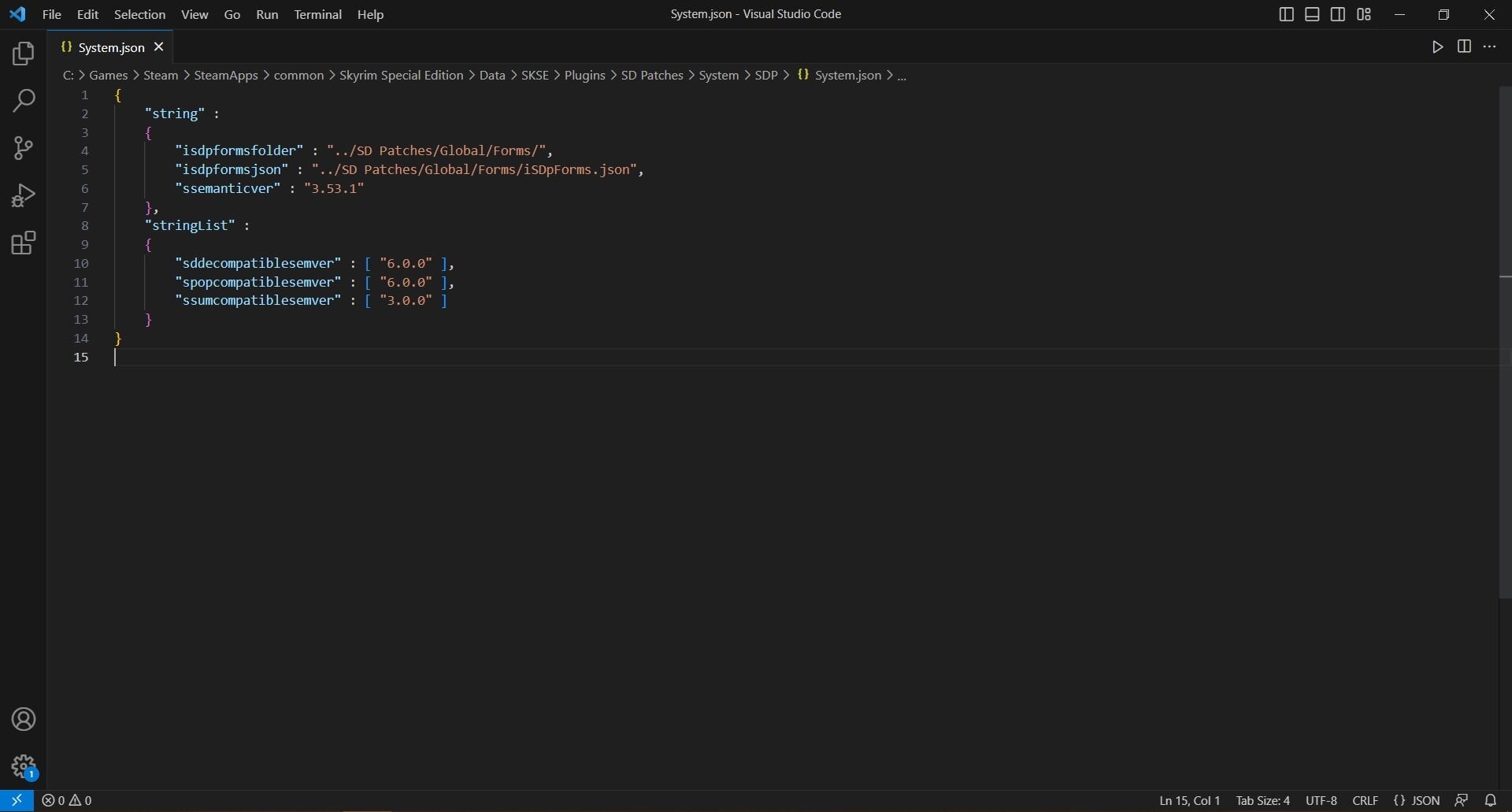The height and width of the screenshot is (812, 1512).
Task: Select JSON language mode in status bar
Action: click(1417, 800)
